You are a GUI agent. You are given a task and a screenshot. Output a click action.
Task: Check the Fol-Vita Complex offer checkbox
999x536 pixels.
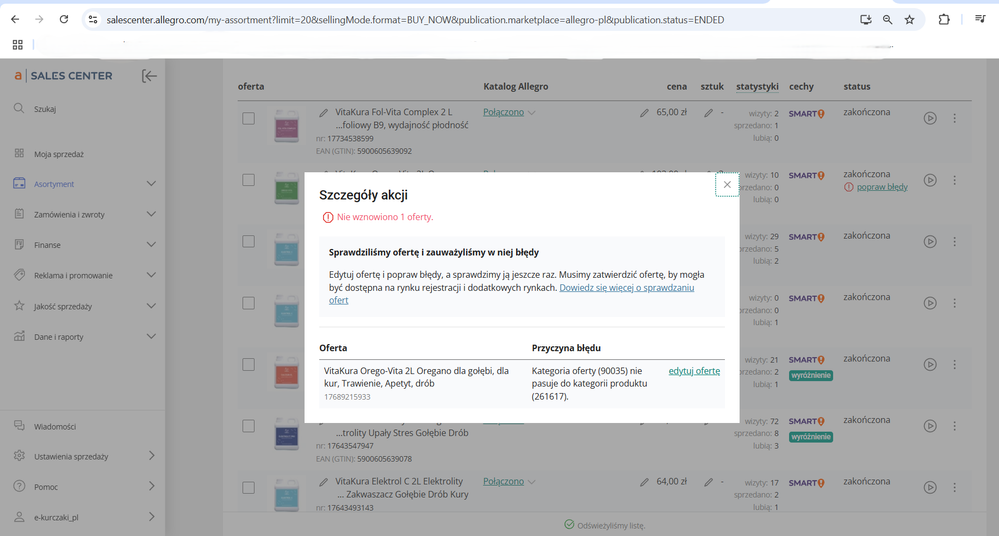click(x=248, y=118)
